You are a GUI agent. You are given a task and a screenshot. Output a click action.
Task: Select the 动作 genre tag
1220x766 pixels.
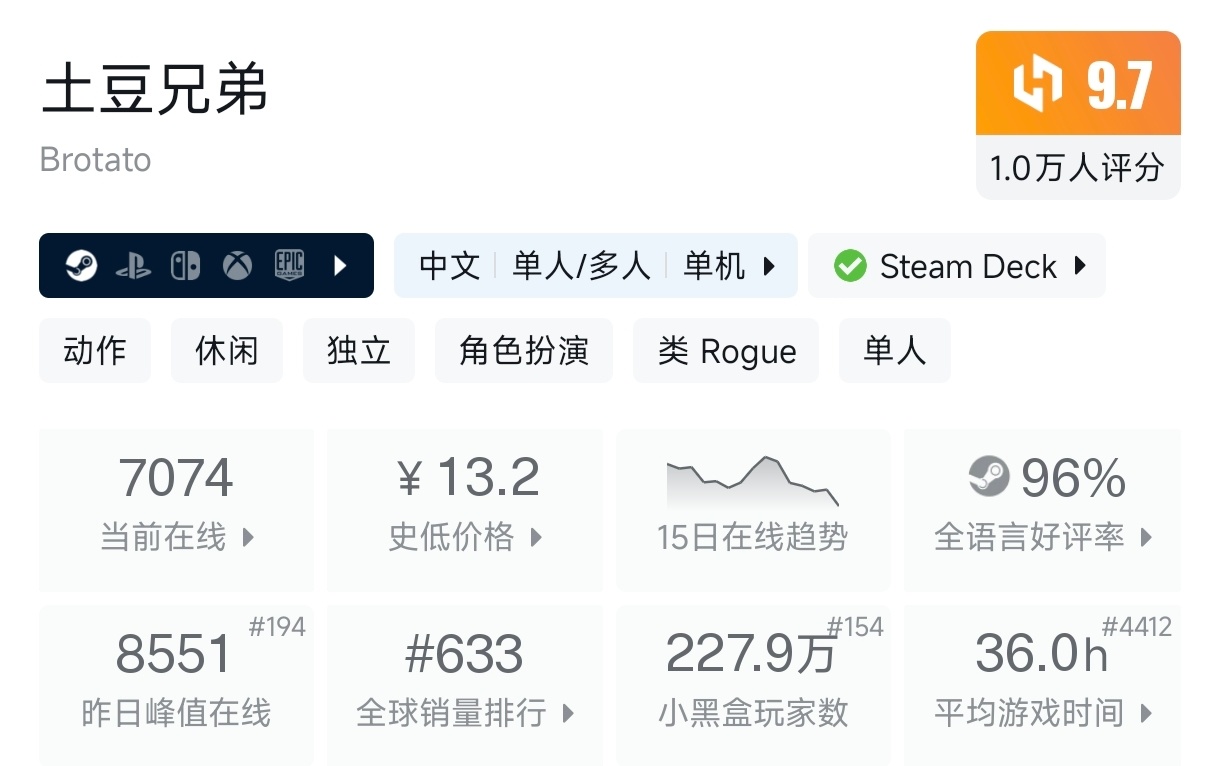click(95, 351)
